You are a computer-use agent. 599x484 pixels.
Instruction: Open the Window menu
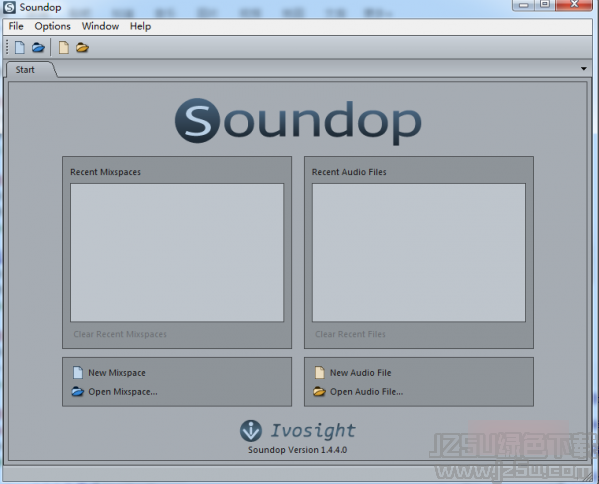click(100, 26)
